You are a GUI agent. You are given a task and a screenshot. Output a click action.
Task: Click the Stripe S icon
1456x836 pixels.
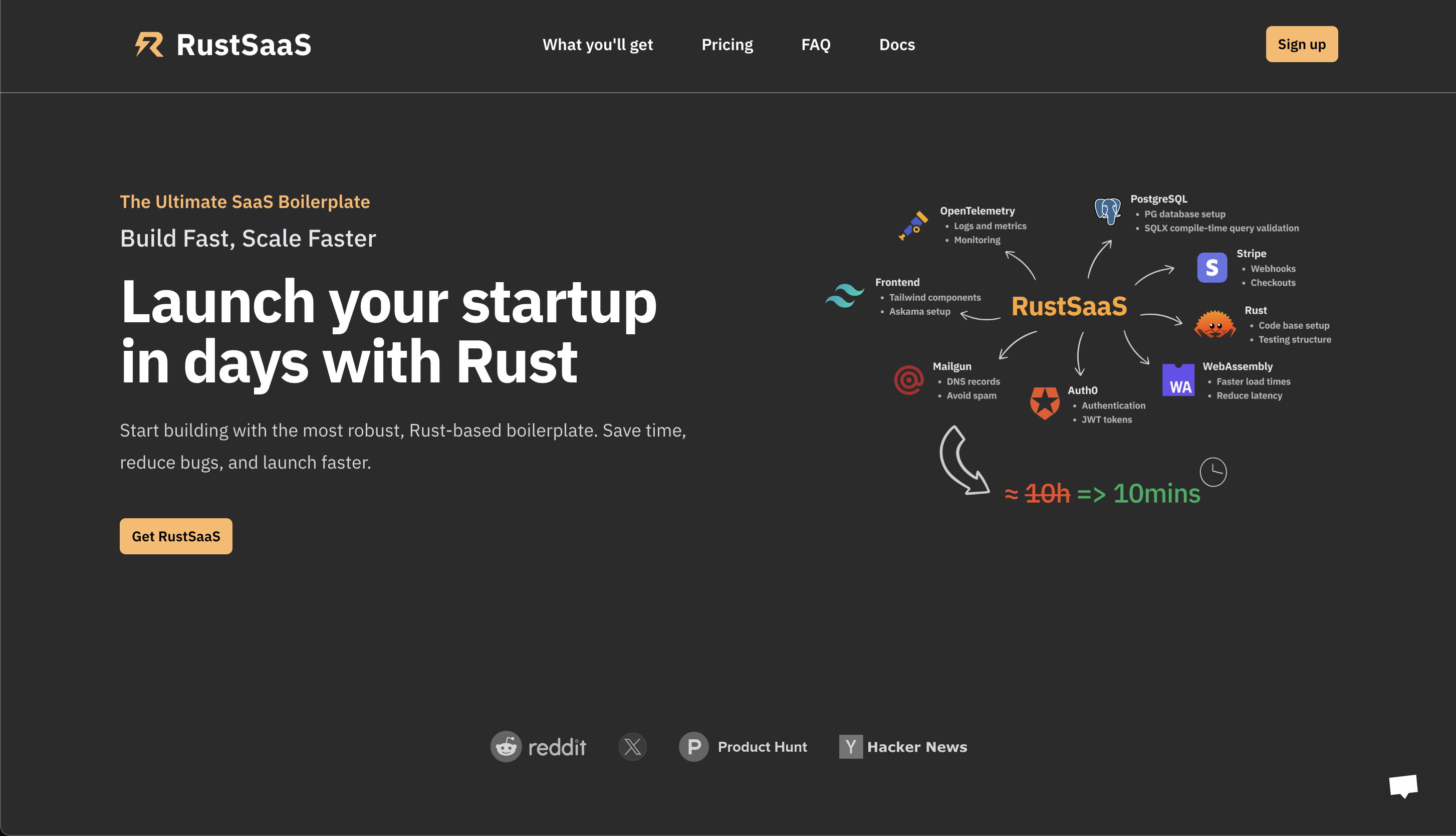tap(1212, 268)
